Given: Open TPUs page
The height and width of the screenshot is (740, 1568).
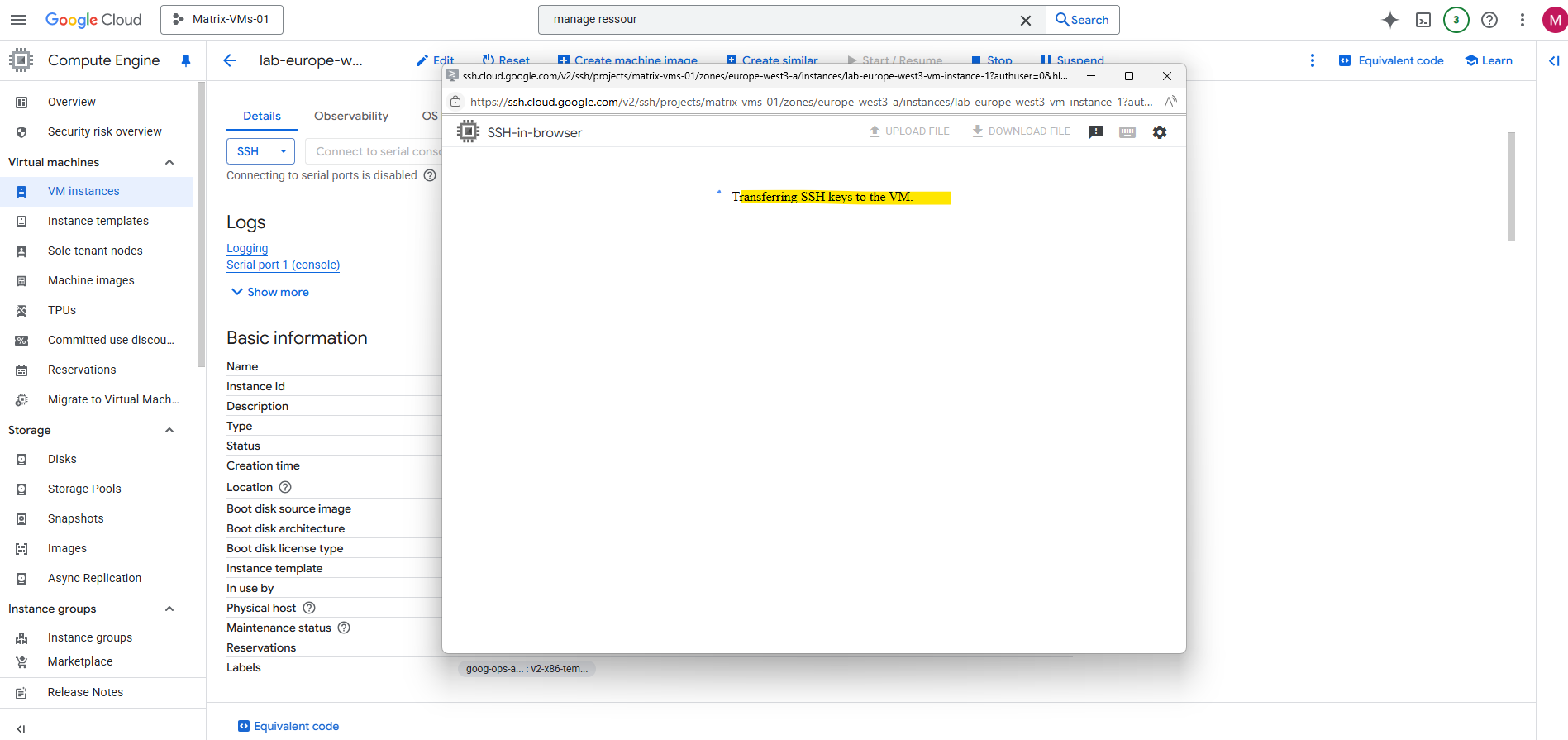Looking at the screenshot, I should coord(62,310).
